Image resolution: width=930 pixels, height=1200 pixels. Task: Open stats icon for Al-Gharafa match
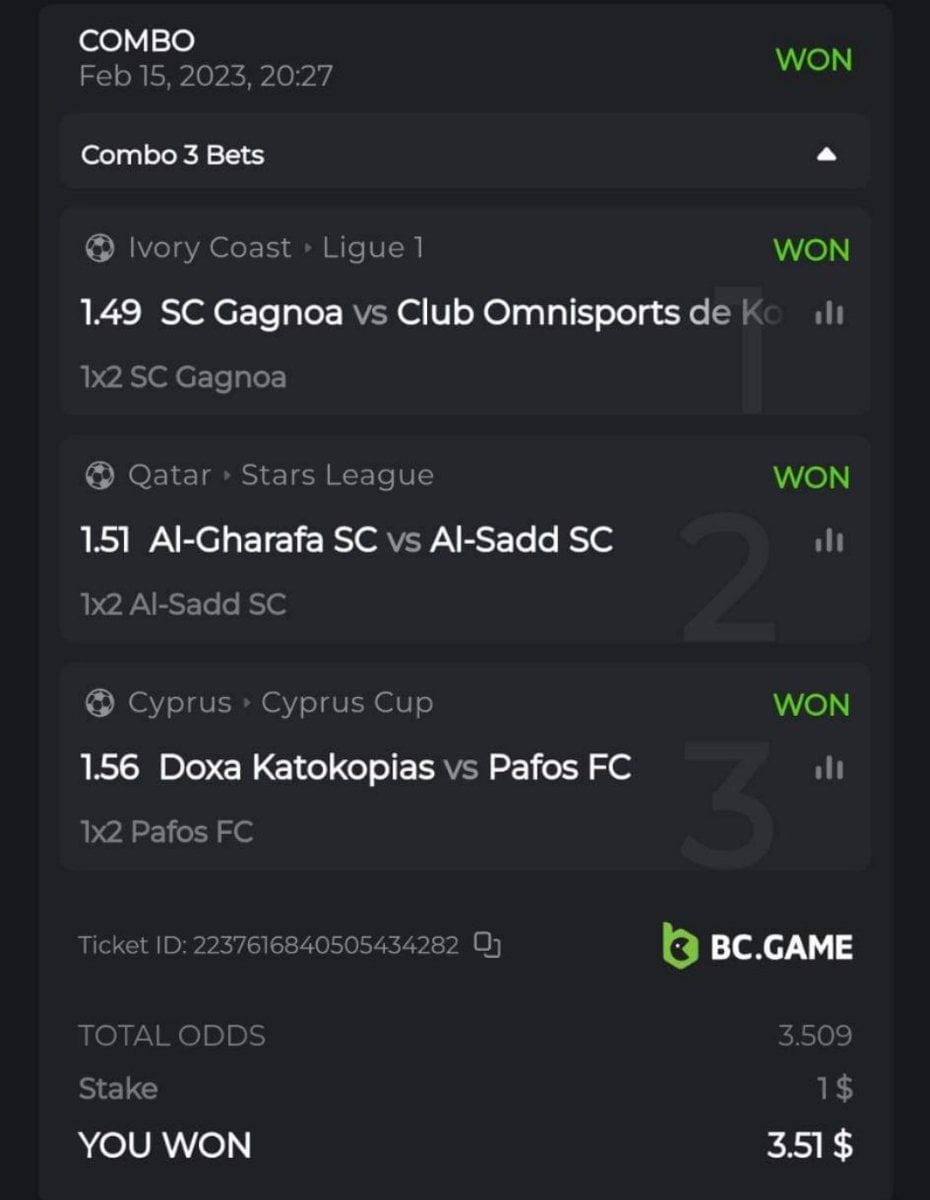[x=829, y=541]
